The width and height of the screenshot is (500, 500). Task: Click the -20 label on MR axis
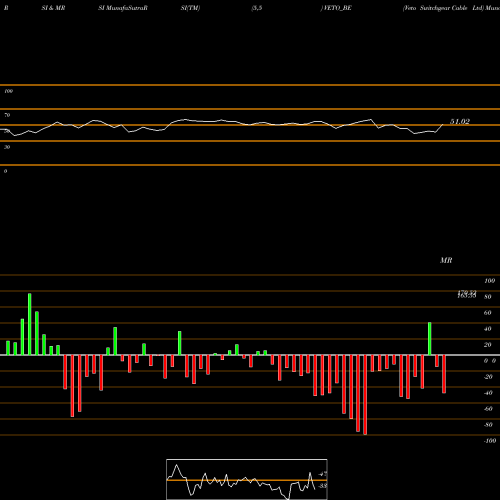click(488, 377)
